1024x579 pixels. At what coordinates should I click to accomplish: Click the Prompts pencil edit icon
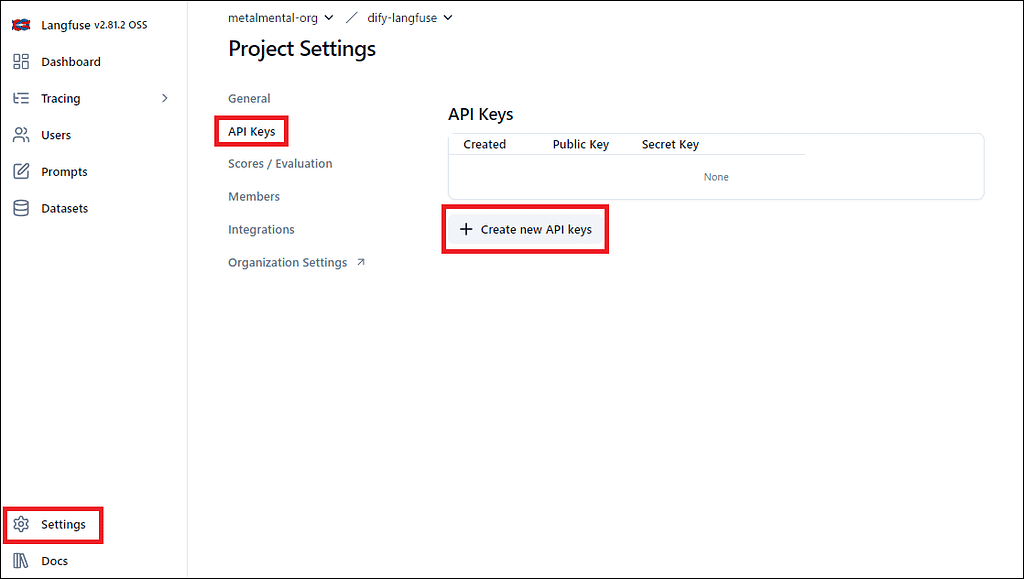(x=21, y=172)
